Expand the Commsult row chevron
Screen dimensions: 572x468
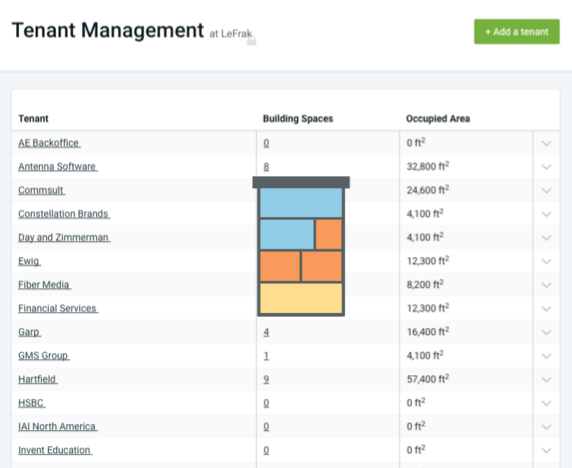pos(546,190)
